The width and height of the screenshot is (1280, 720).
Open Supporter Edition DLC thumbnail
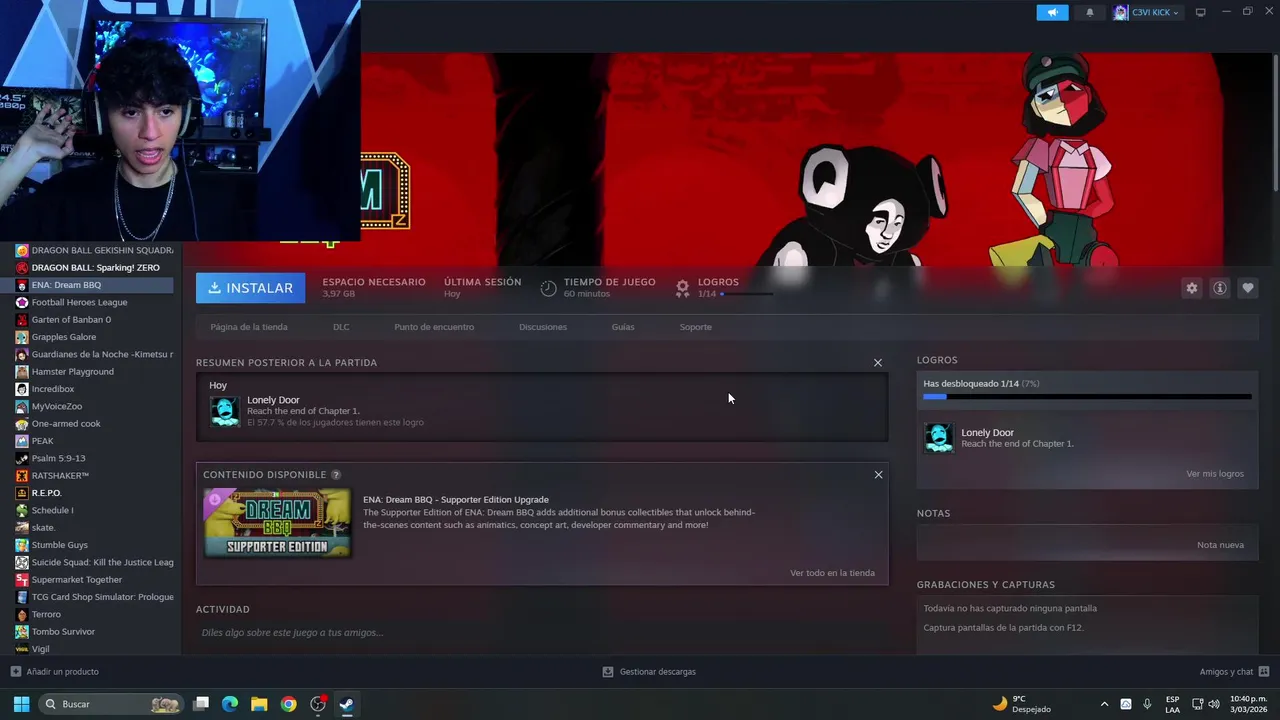pyautogui.click(x=277, y=522)
